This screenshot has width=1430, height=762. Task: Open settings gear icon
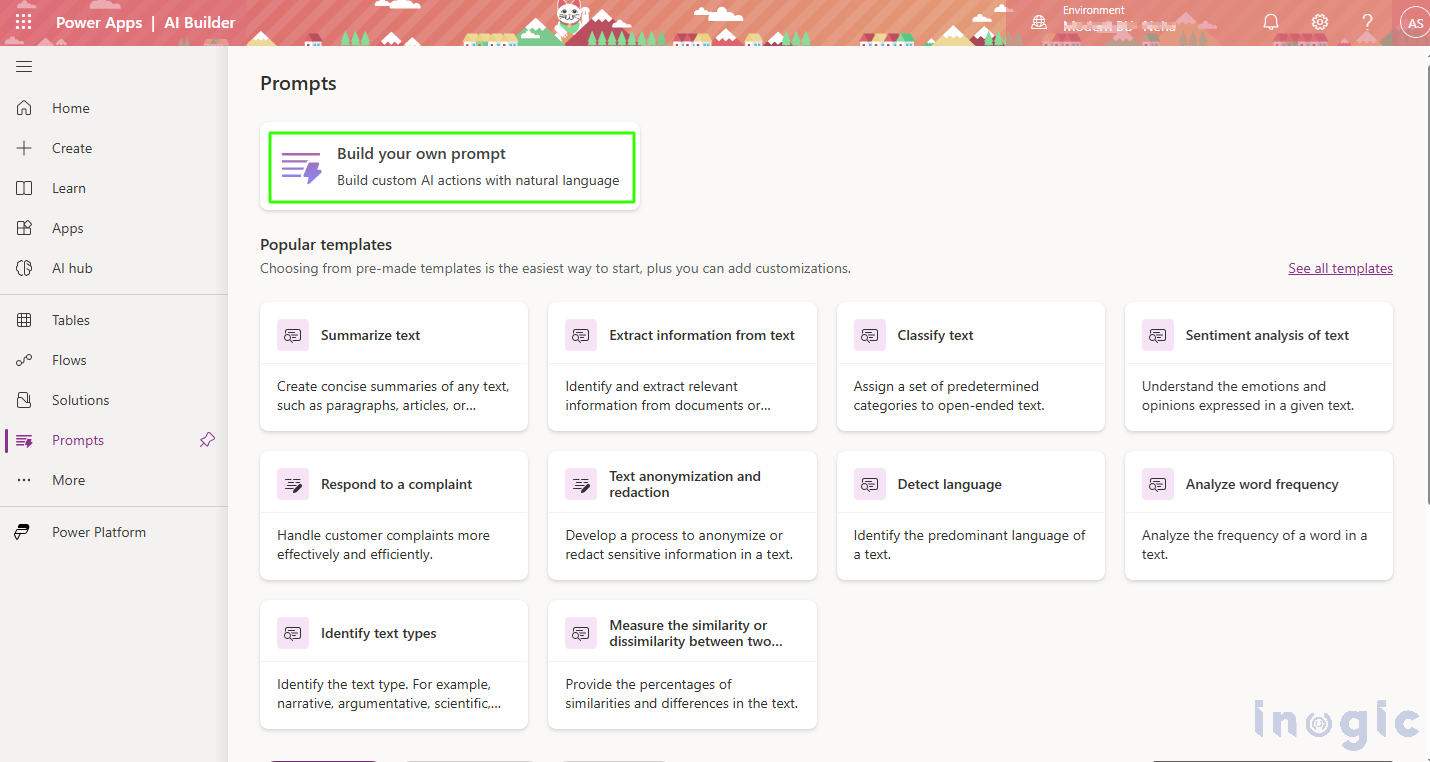(1320, 22)
